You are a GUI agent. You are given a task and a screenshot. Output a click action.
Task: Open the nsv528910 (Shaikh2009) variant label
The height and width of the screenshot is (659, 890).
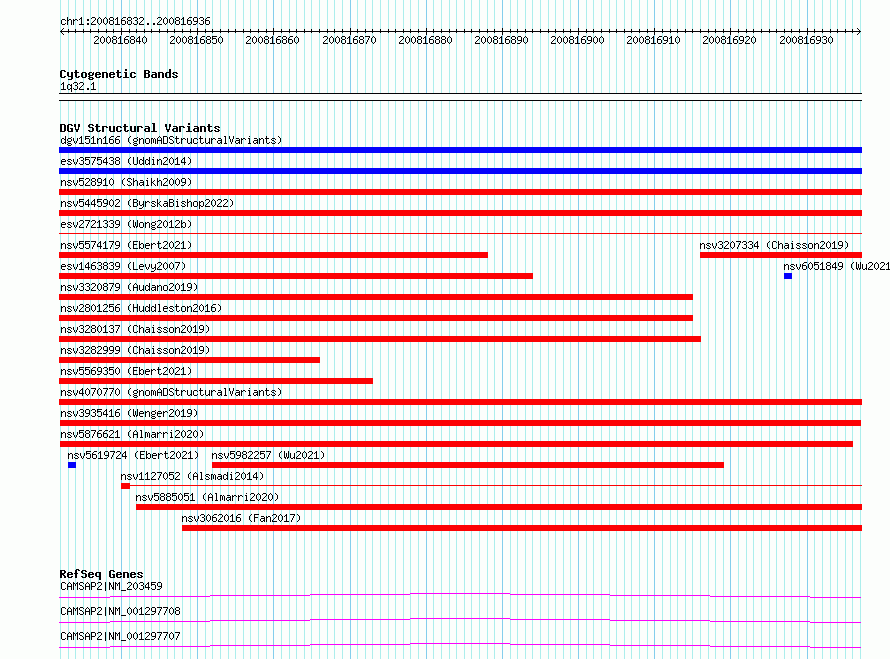coord(126,182)
